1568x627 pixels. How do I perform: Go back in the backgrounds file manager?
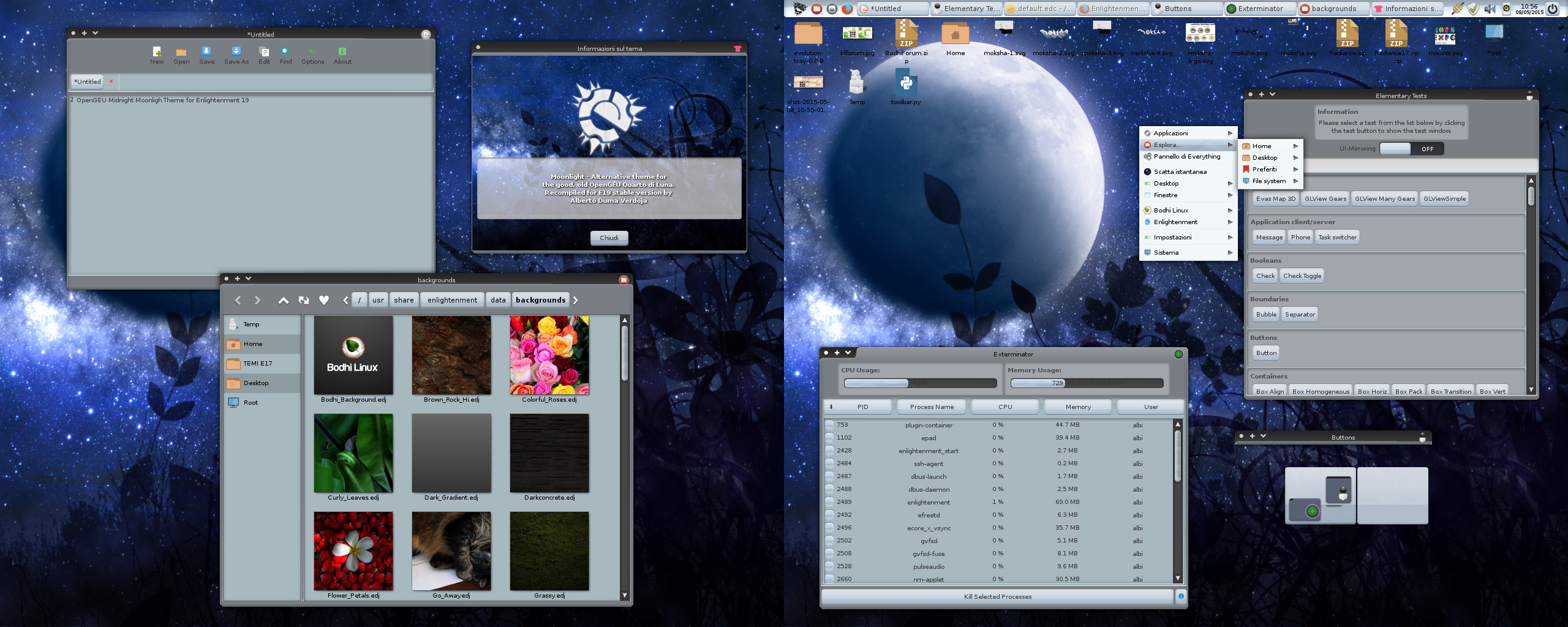tap(238, 300)
